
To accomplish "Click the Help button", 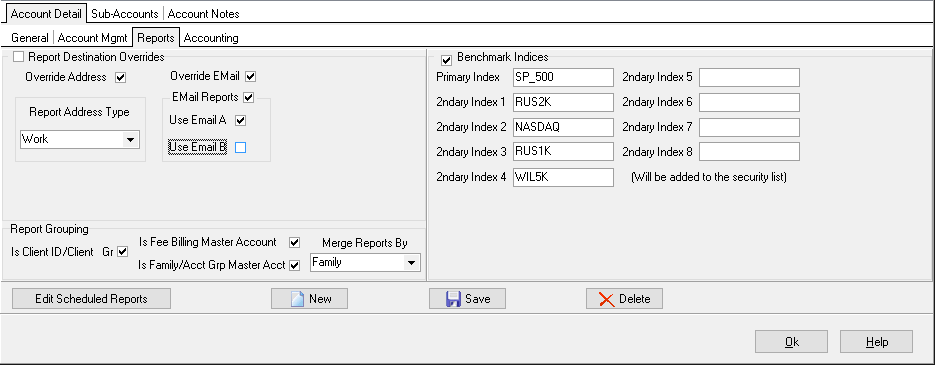I will (x=877, y=342).
